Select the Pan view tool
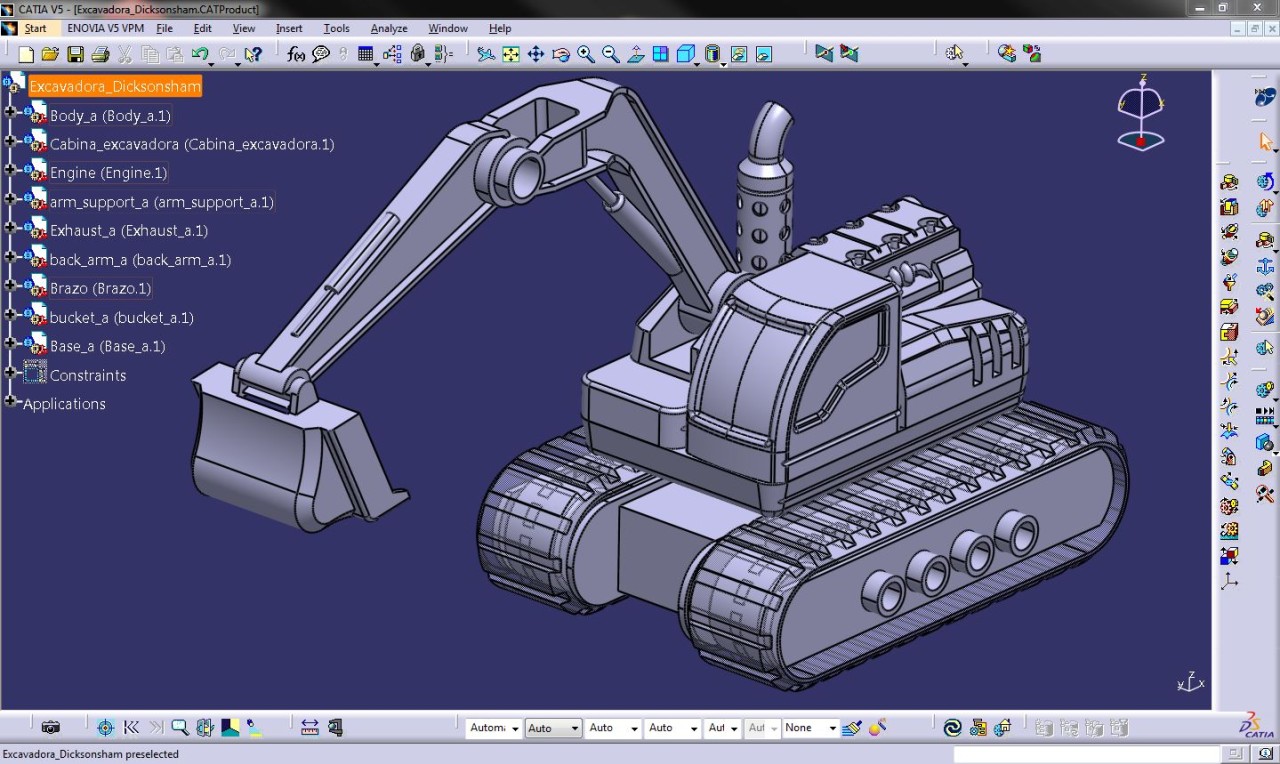Screen dimensions: 1280x764 pos(536,54)
